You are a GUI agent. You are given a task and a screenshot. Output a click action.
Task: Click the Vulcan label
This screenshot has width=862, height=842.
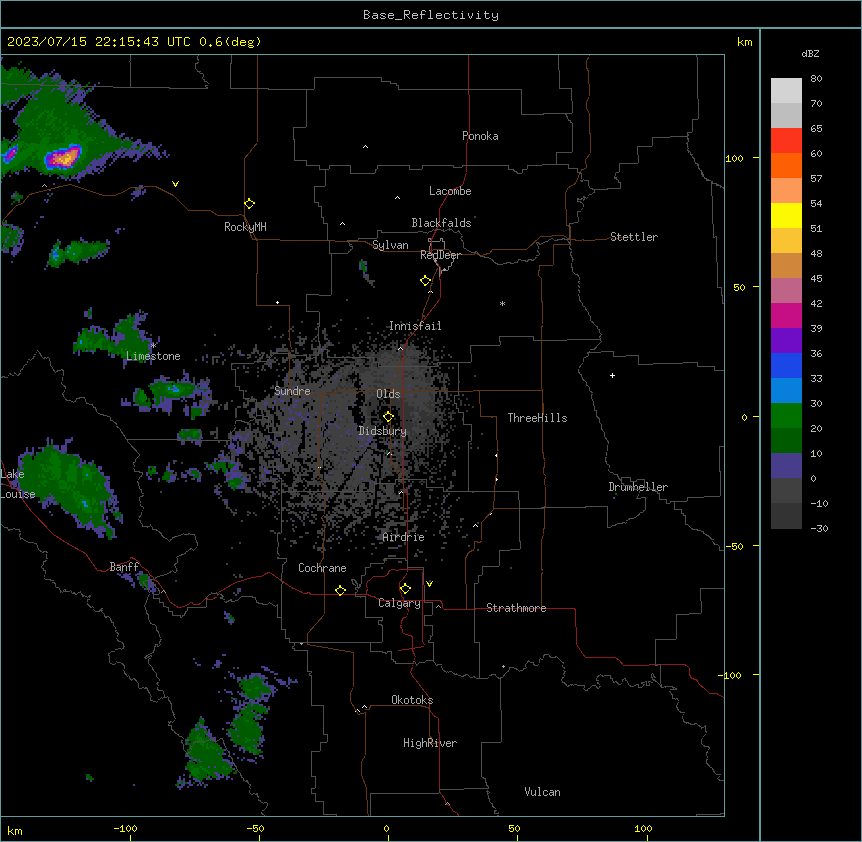pyautogui.click(x=542, y=792)
